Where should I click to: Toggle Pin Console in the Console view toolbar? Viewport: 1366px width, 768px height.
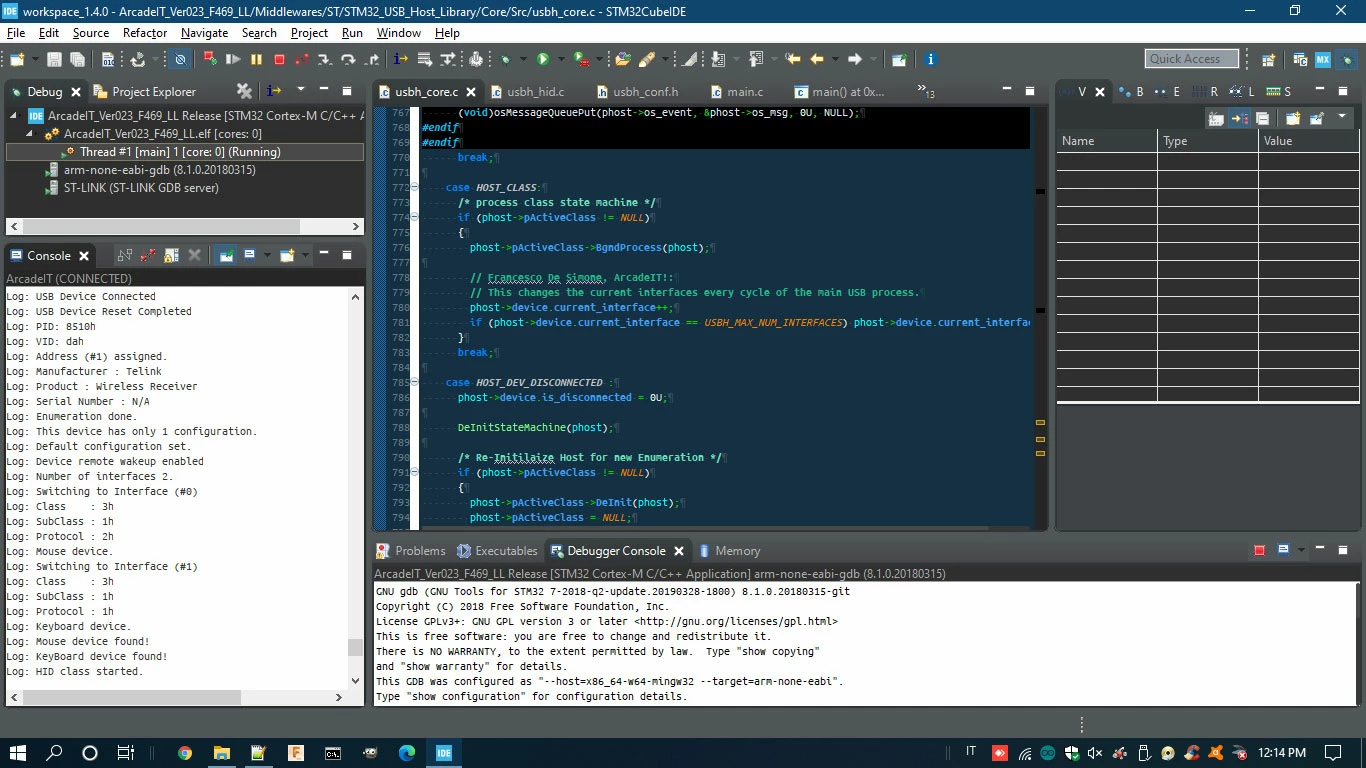[x=227, y=255]
